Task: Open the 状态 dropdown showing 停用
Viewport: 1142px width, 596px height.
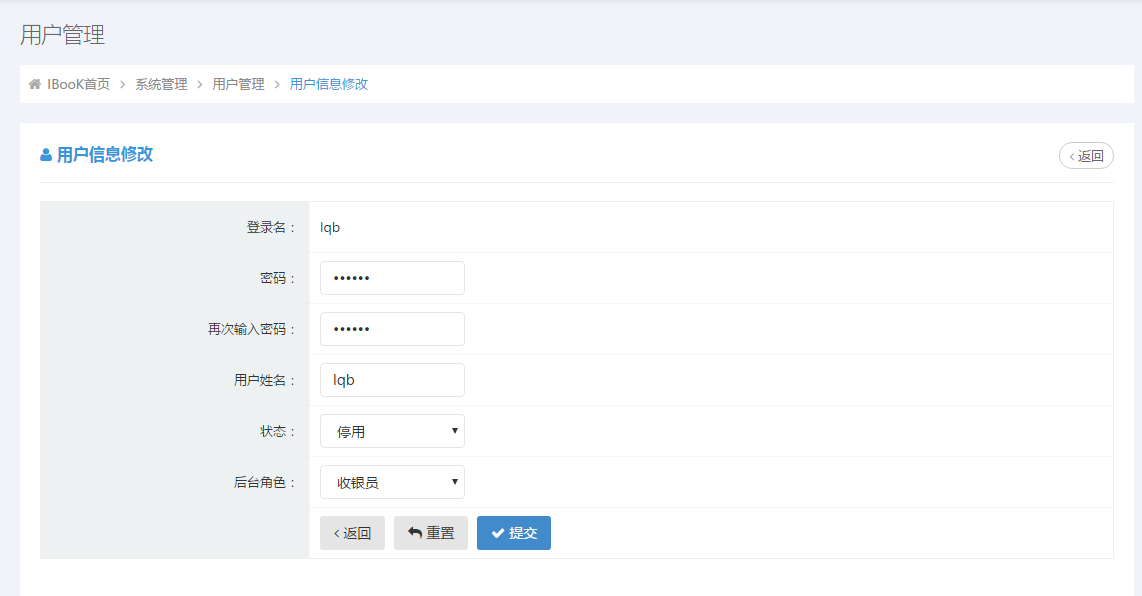Action: 392,431
